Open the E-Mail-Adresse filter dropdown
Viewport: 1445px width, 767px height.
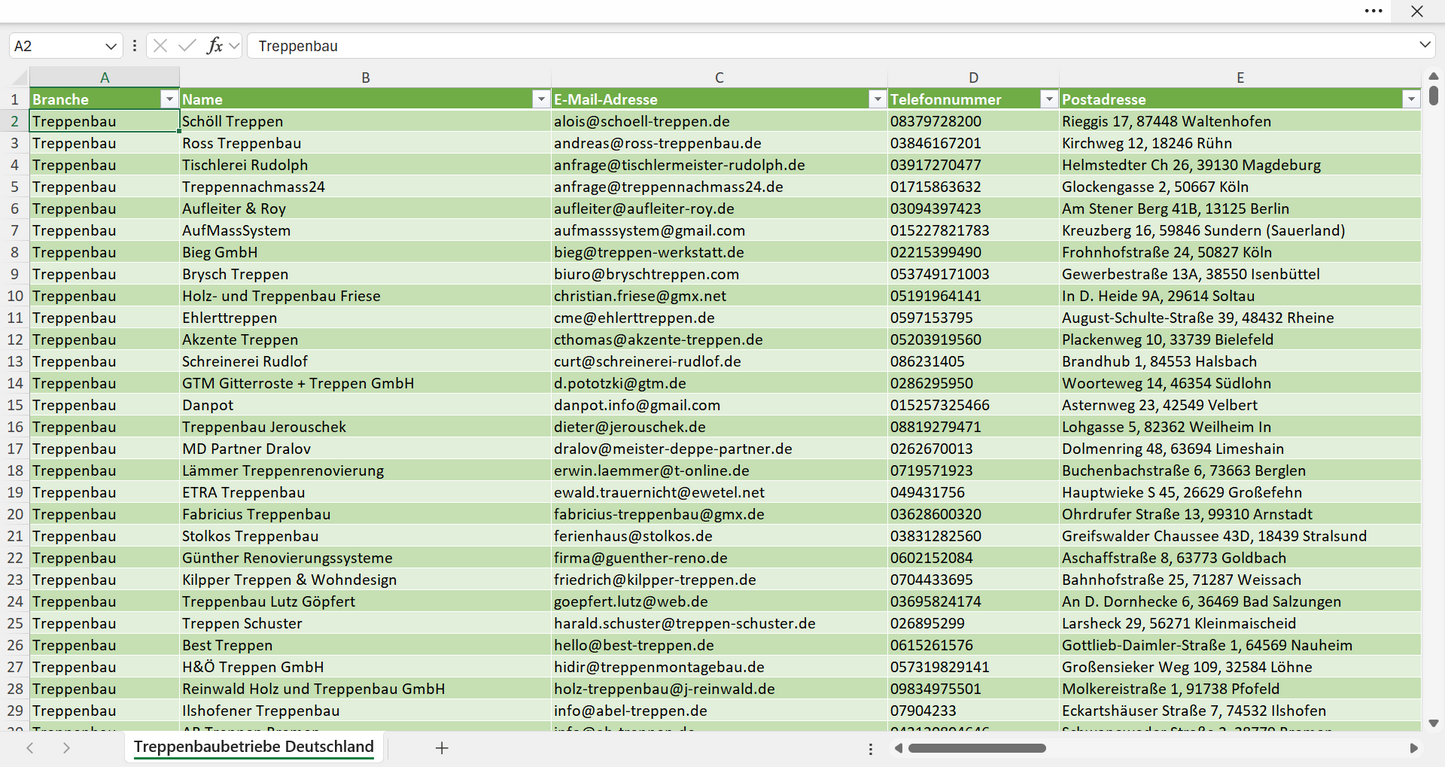click(x=877, y=99)
